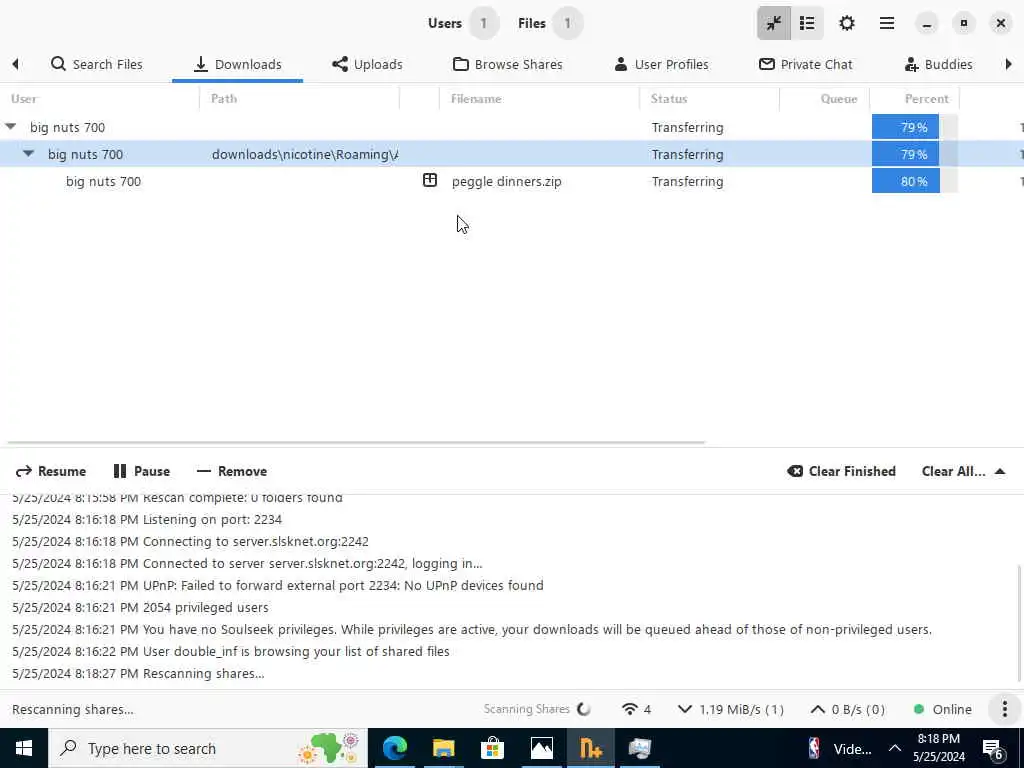Switch to the Search Files tab

[x=97, y=64]
